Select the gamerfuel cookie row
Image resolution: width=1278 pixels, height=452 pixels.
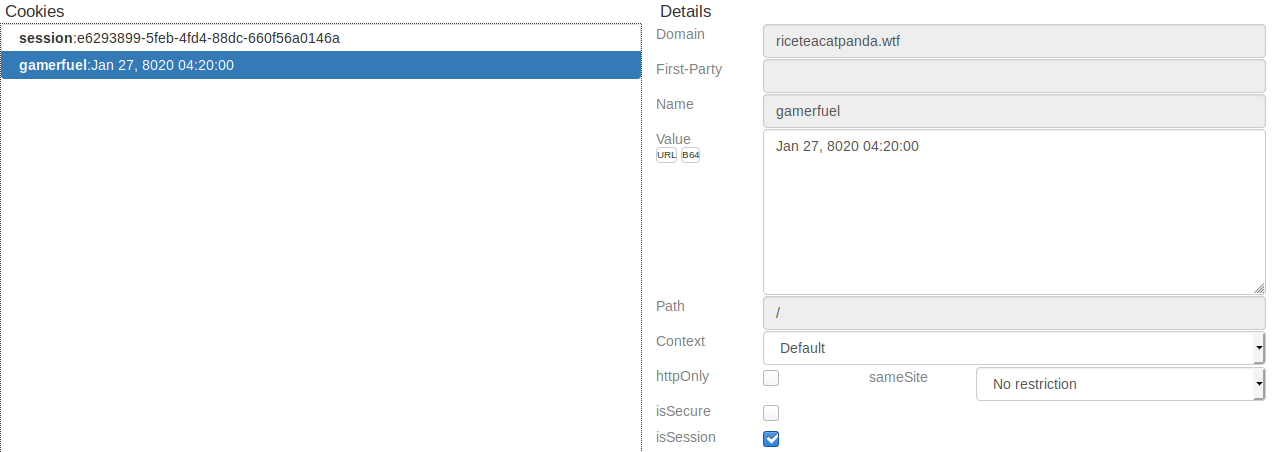coord(320,65)
